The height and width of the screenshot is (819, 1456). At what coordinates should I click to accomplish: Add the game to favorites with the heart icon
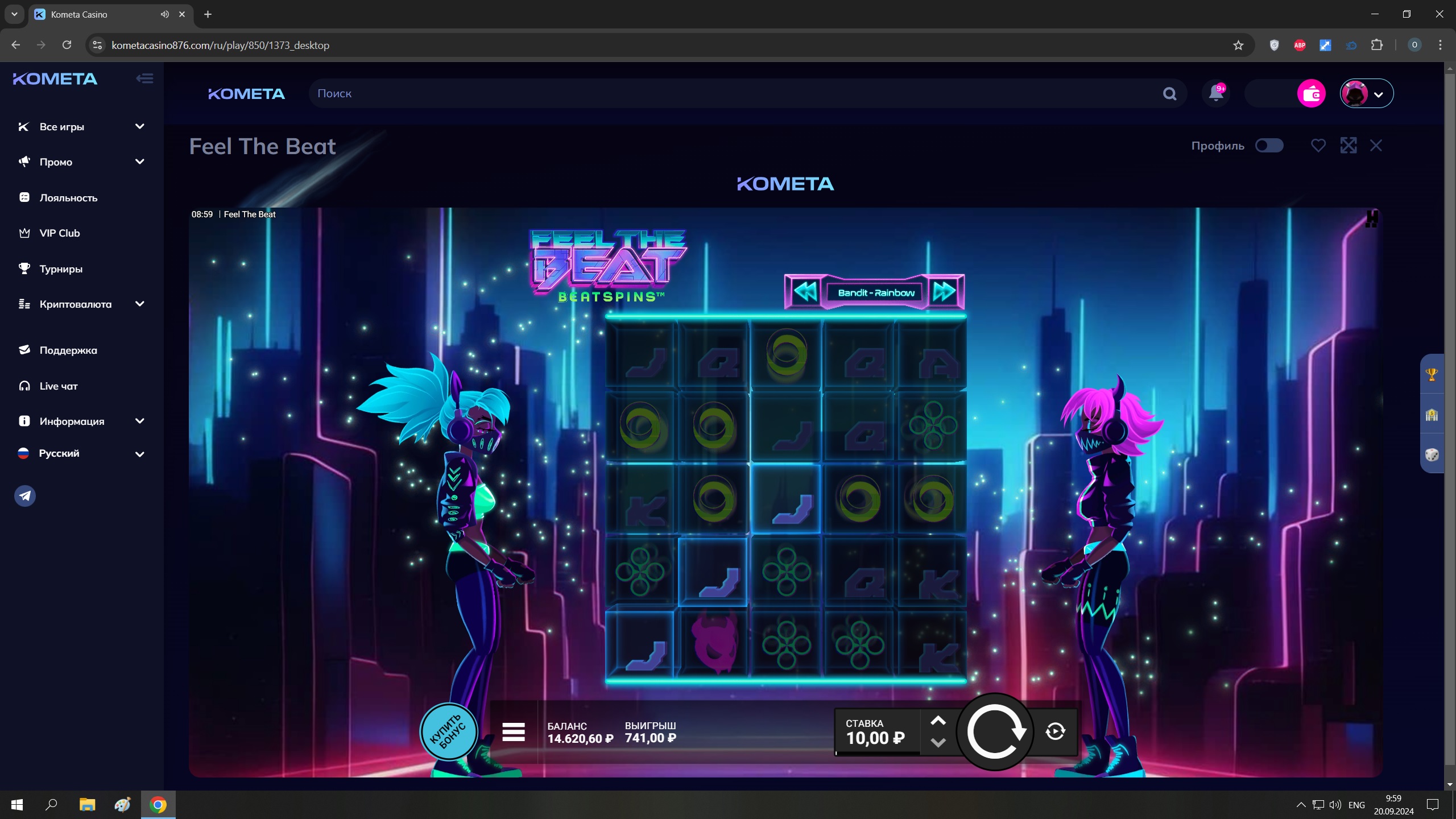click(1318, 146)
